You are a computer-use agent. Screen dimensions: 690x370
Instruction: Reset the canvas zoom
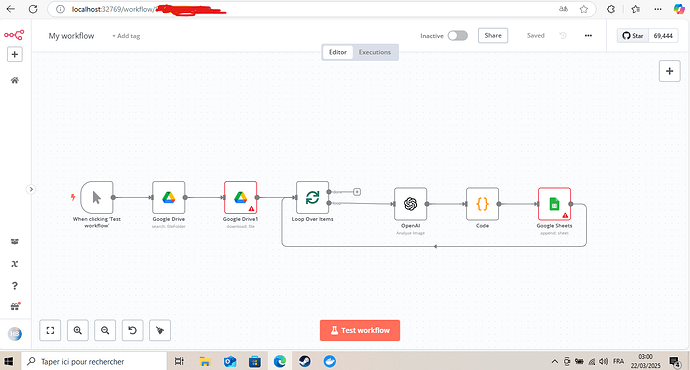[132, 330]
